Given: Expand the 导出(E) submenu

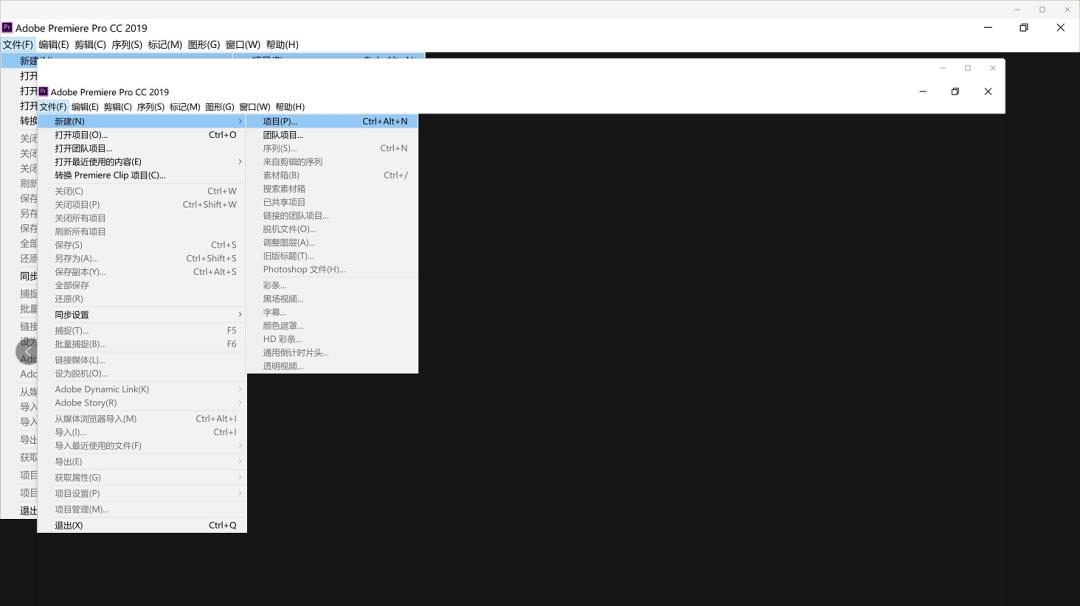Looking at the screenshot, I should (142, 461).
